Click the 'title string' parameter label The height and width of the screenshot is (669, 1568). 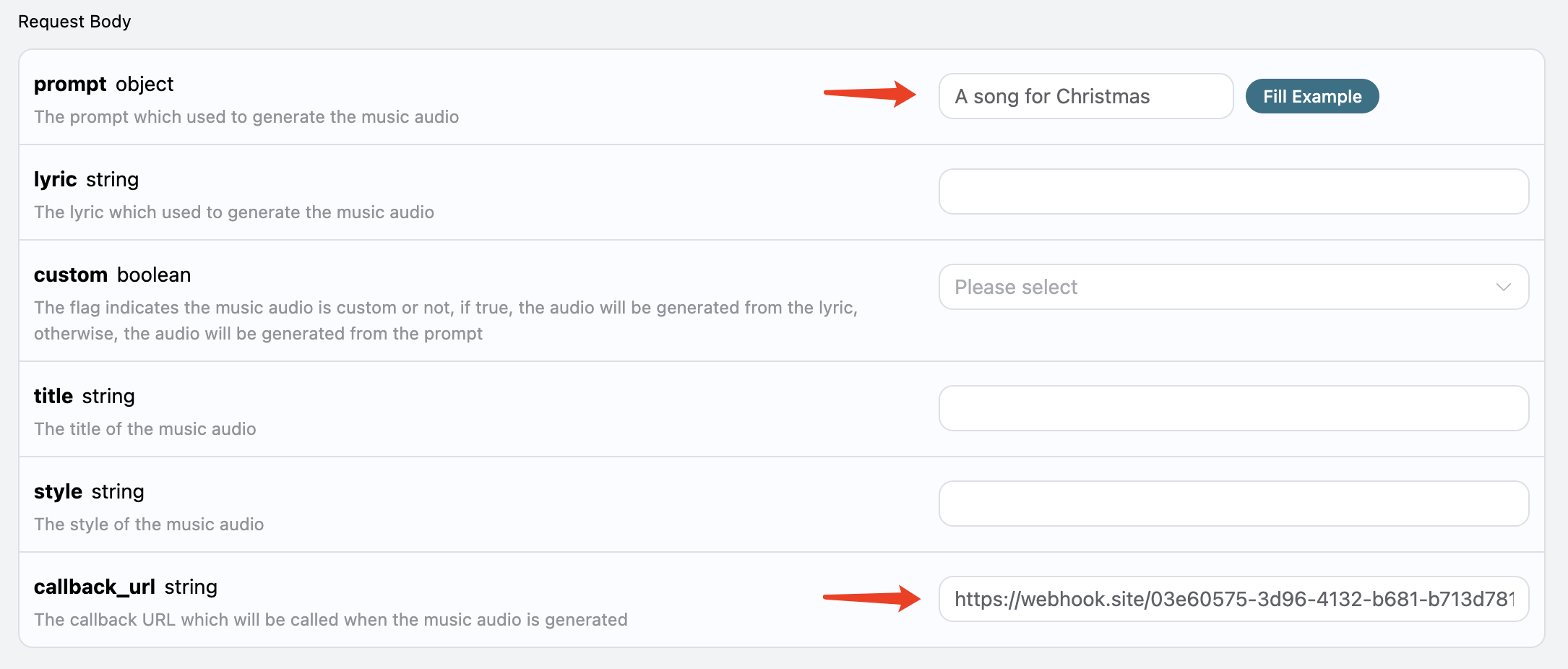84,397
